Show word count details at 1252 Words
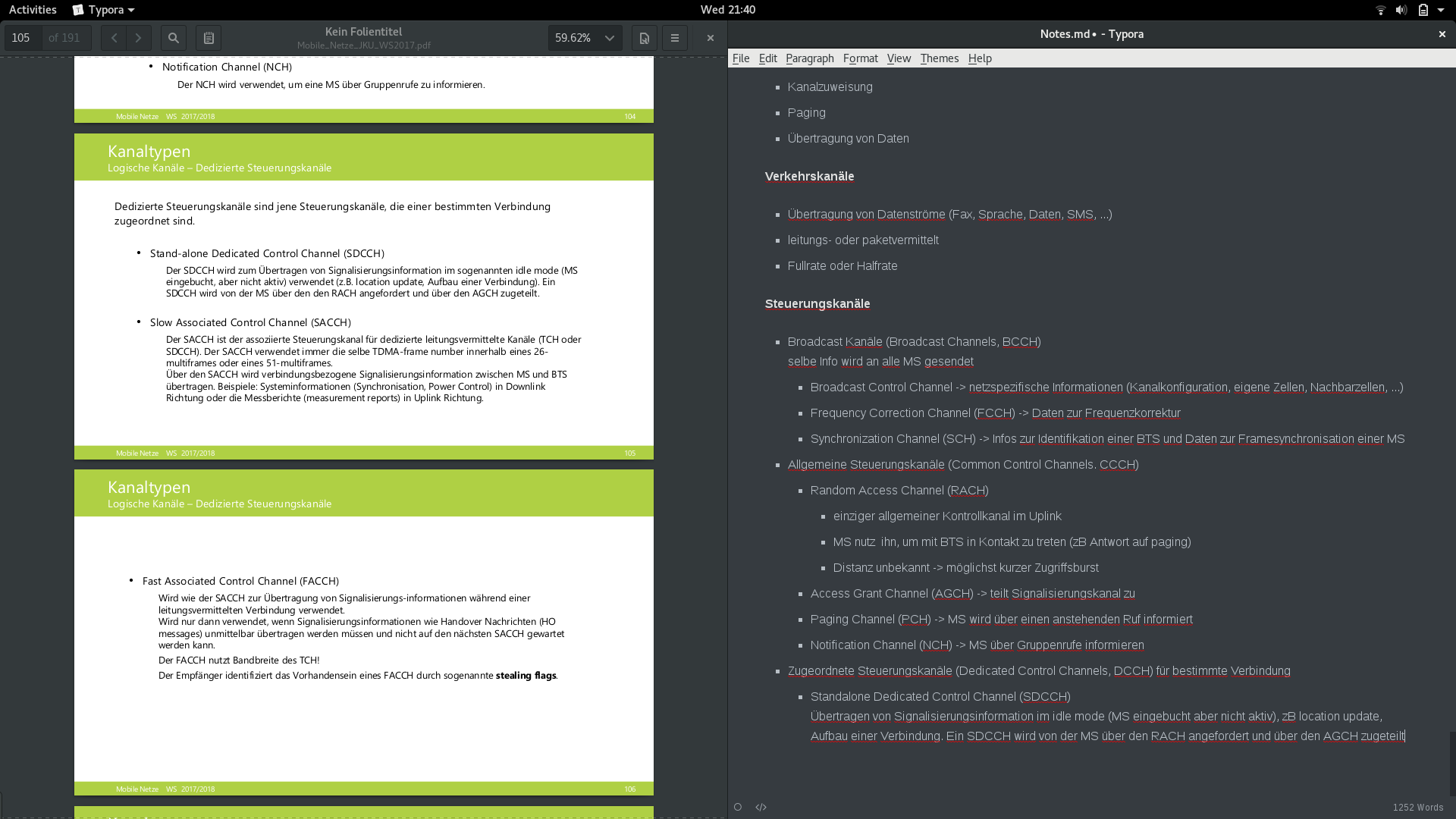Screen dimensions: 1456x819 coord(1417,808)
